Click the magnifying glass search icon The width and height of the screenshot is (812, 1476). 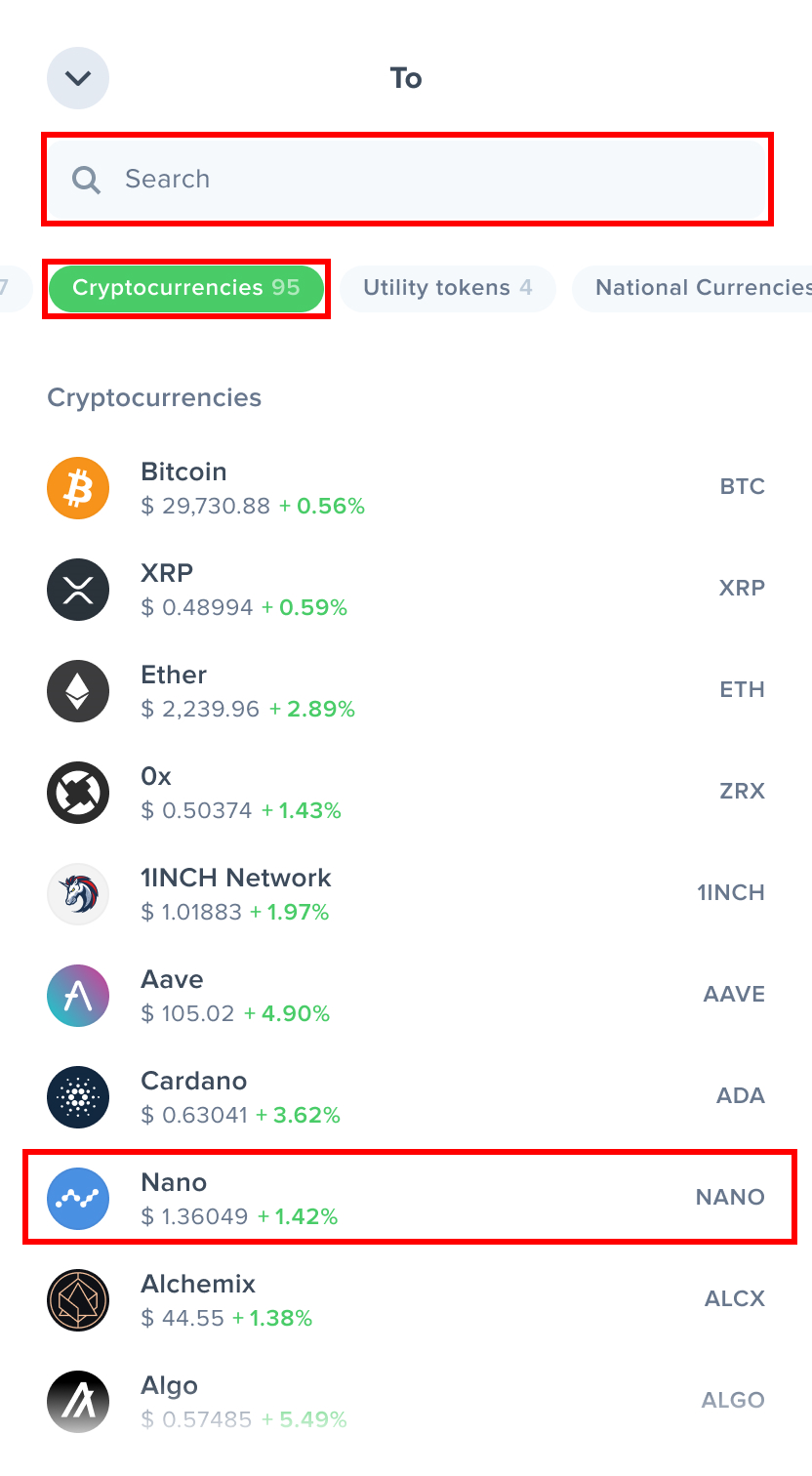86,180
